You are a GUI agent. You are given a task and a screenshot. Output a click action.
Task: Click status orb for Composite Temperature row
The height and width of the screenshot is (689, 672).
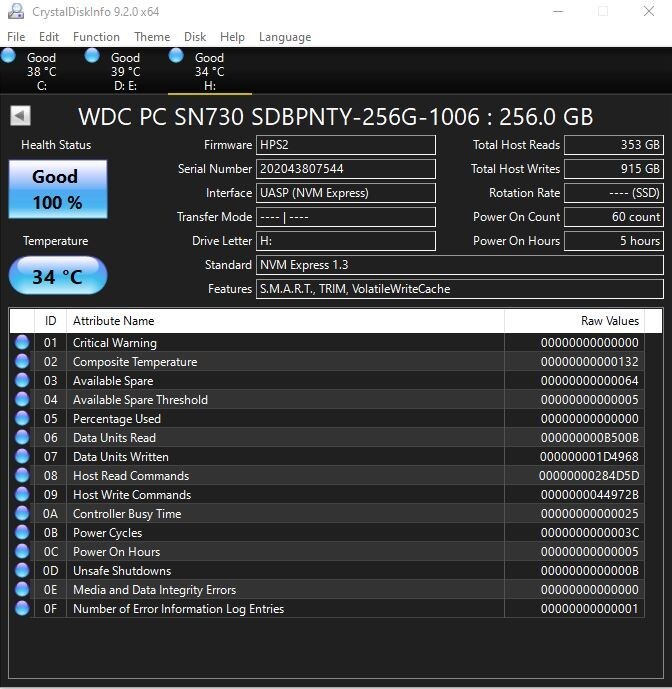click(22, 361)
